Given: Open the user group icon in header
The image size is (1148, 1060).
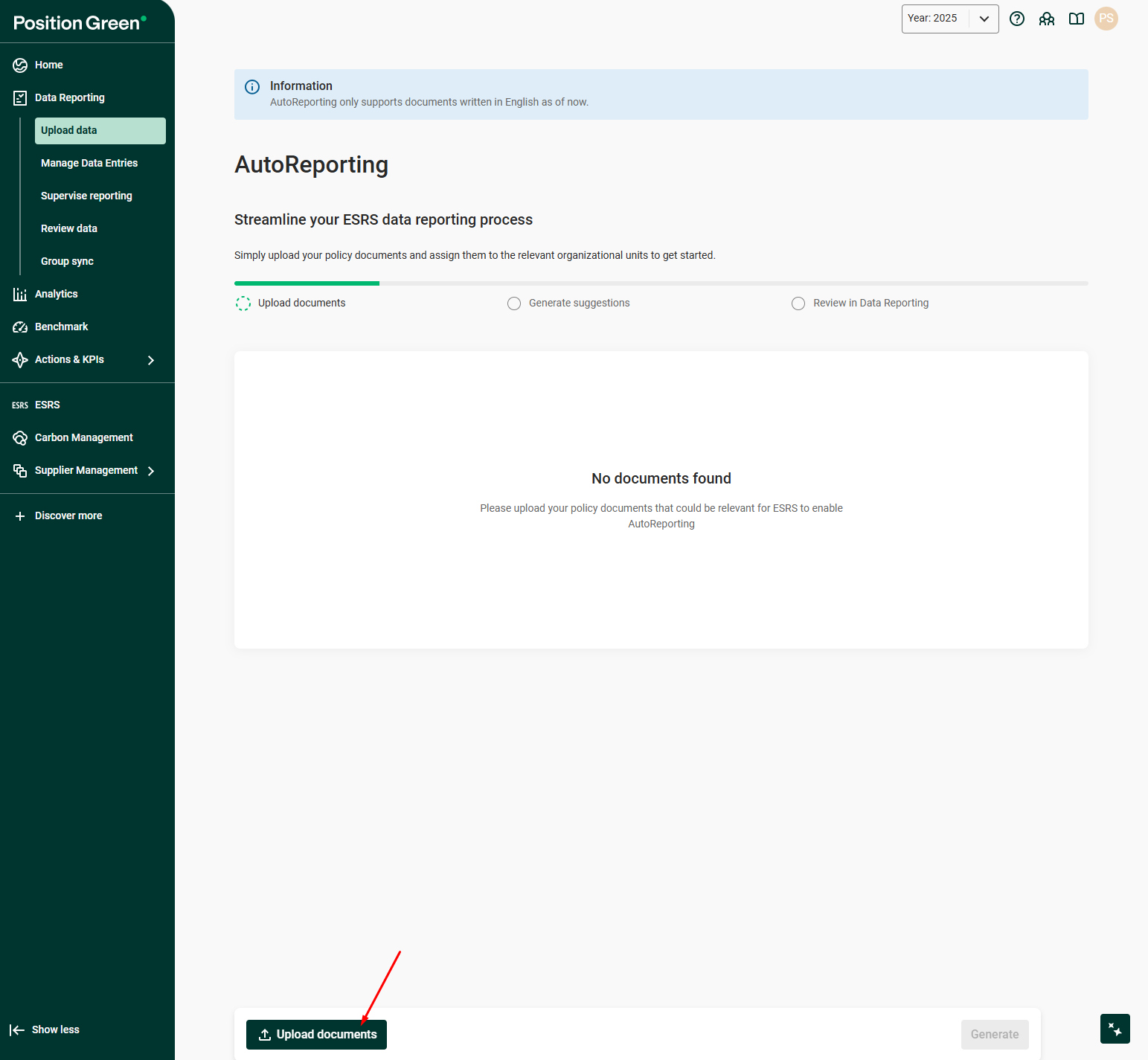Looking at the screenshot, I should tap(1047, 19).
